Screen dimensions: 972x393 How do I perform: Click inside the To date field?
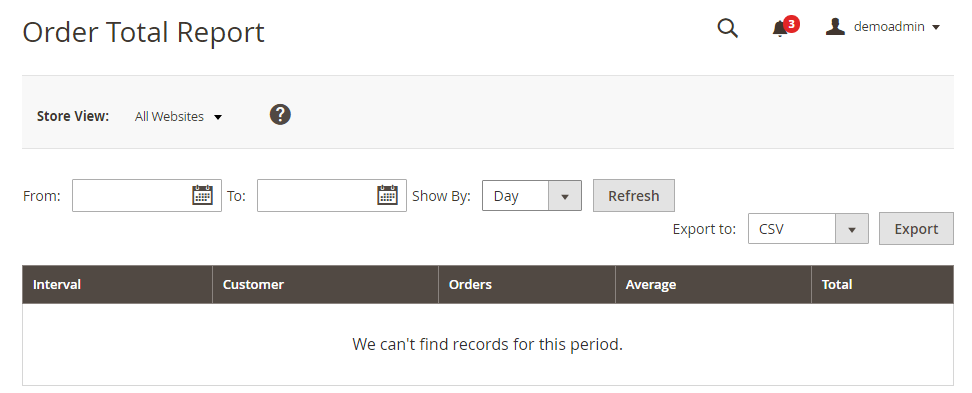point(317,195)
